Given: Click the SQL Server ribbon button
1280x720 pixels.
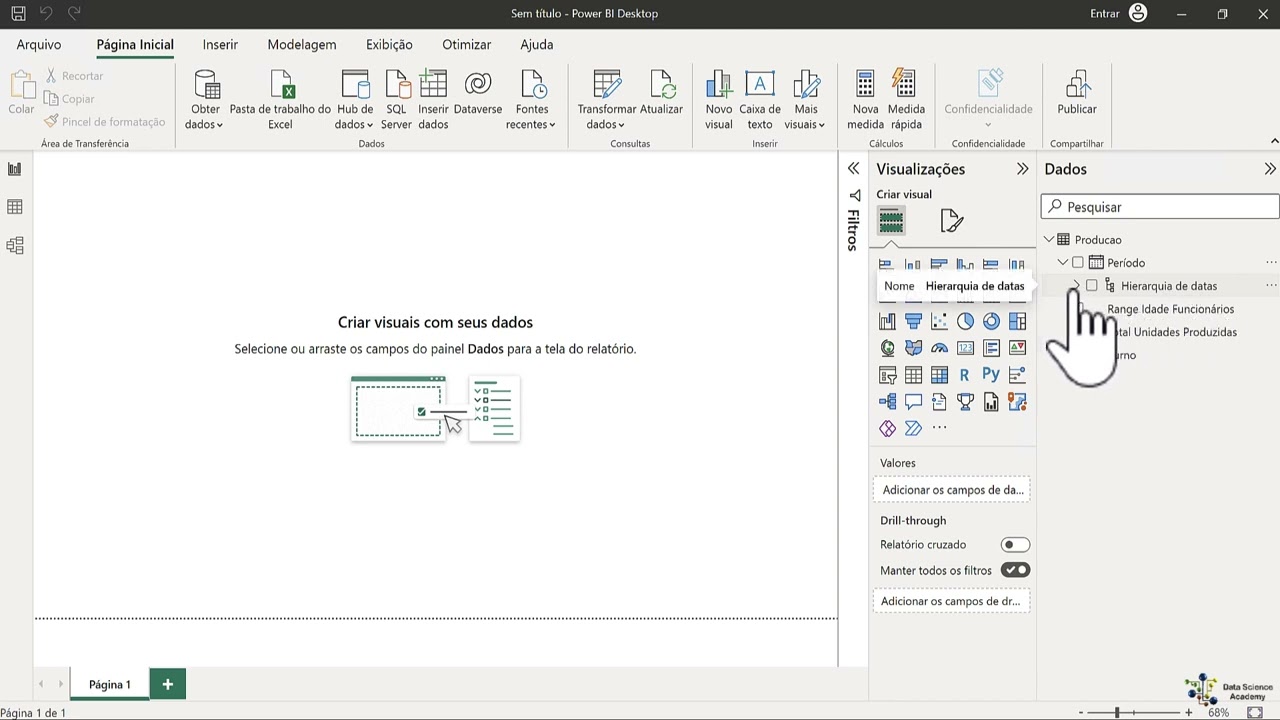Looking at the screenshot, I should [x=396, y=100].
